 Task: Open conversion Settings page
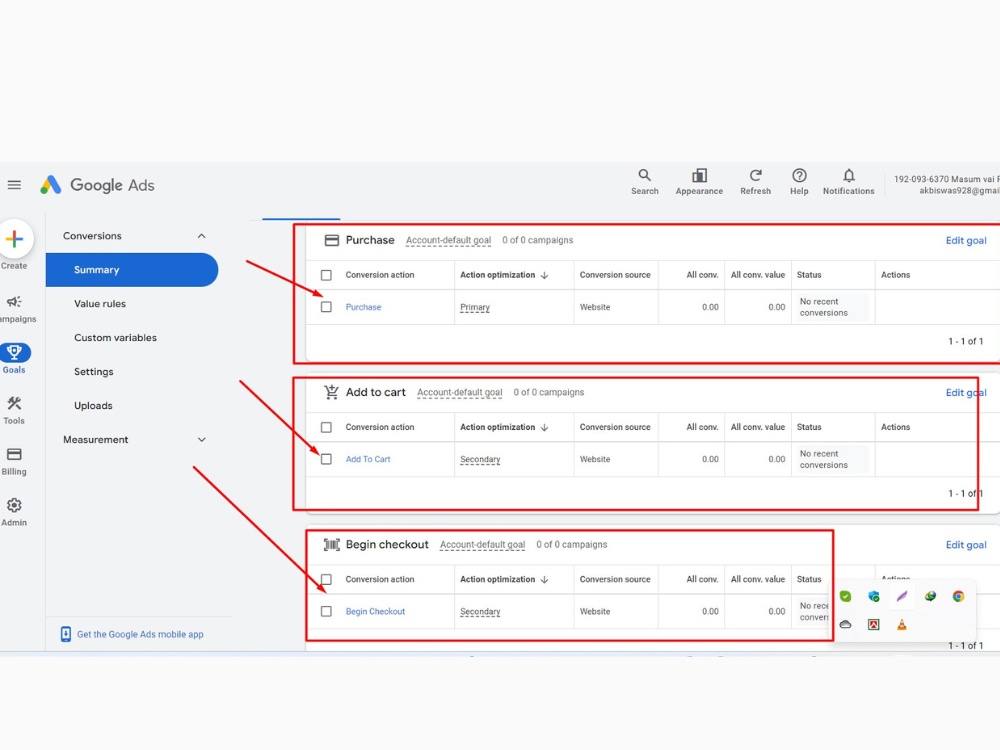pyautogui.click(x=94, y=372)
